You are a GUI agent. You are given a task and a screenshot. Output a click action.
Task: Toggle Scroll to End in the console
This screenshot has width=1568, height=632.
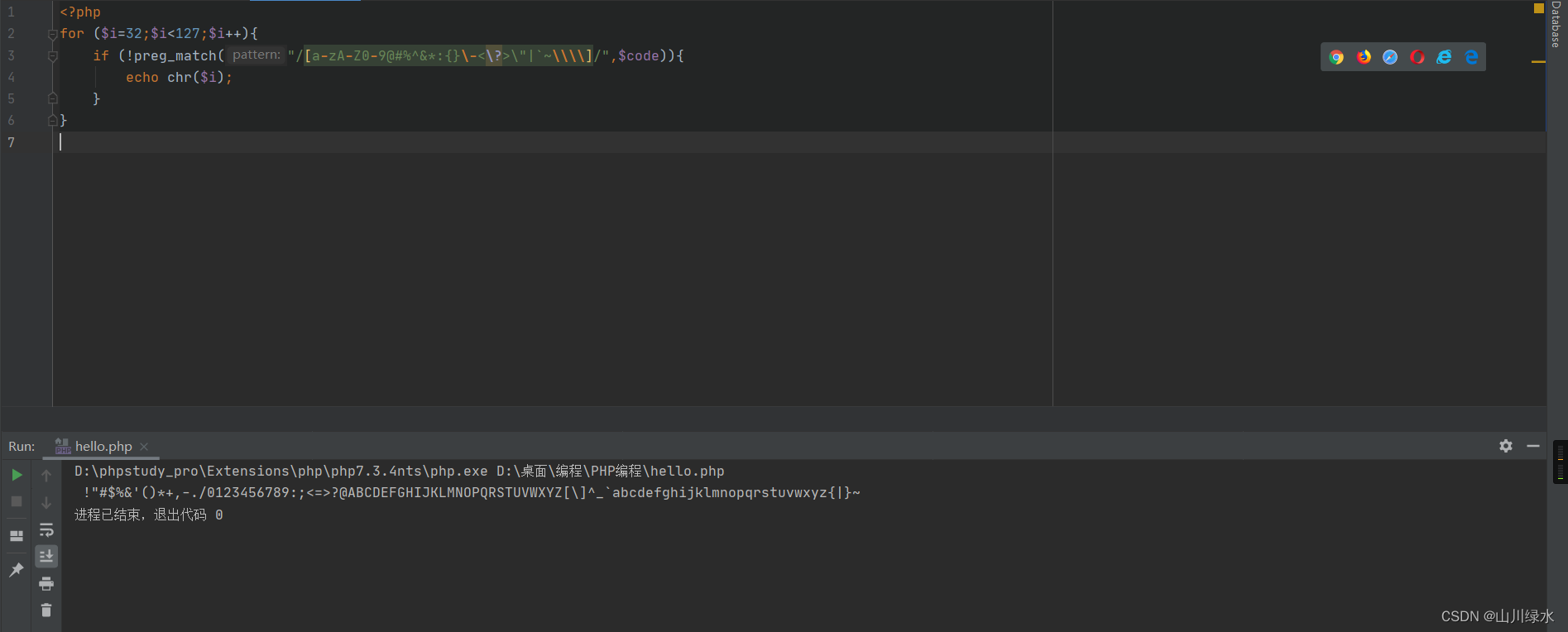46,556
